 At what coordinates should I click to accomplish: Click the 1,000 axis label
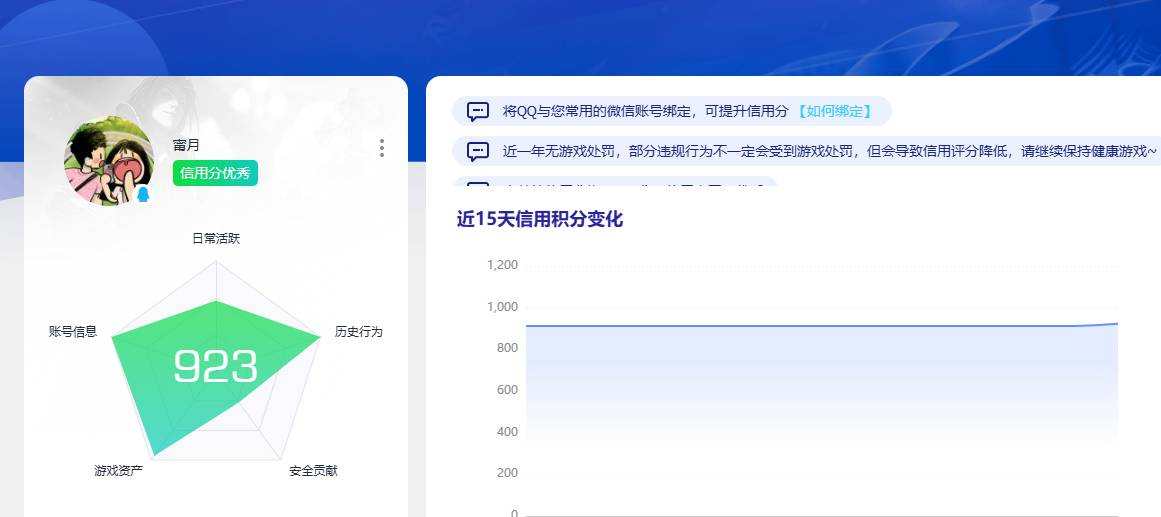click(x=502, y=307)
